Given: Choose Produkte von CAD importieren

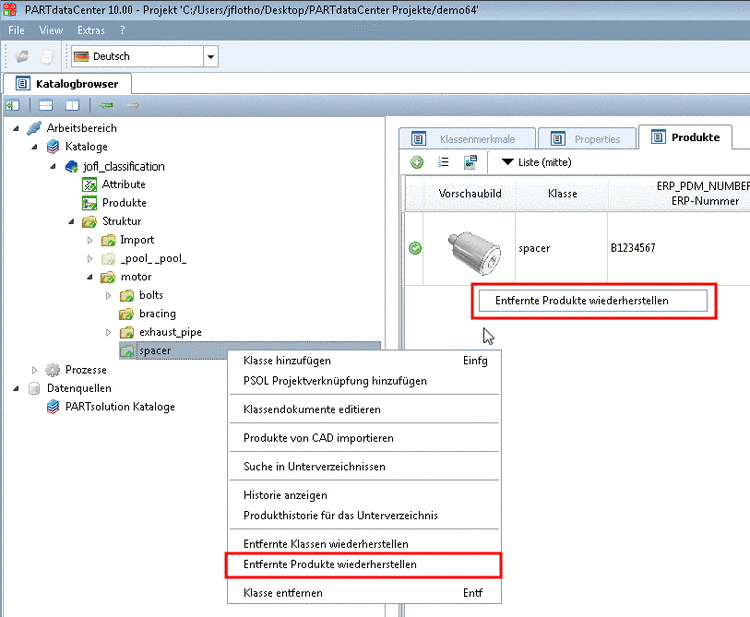Looking at the screenshot, I should pyautogui.click(x=364, y=438).
